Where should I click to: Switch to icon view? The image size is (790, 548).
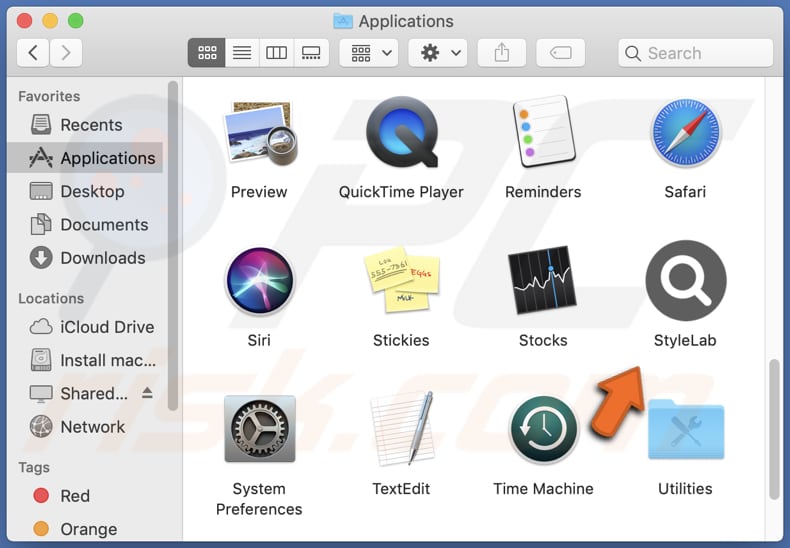(x=207, y=52)
